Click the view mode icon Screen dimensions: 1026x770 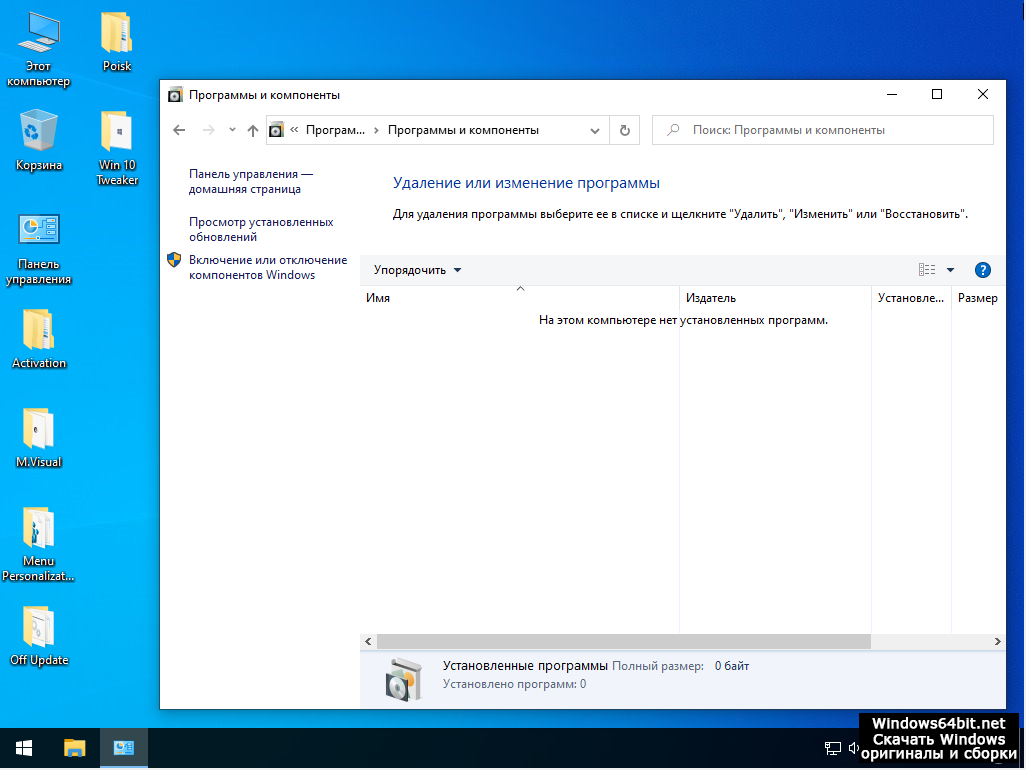point(927,270)
